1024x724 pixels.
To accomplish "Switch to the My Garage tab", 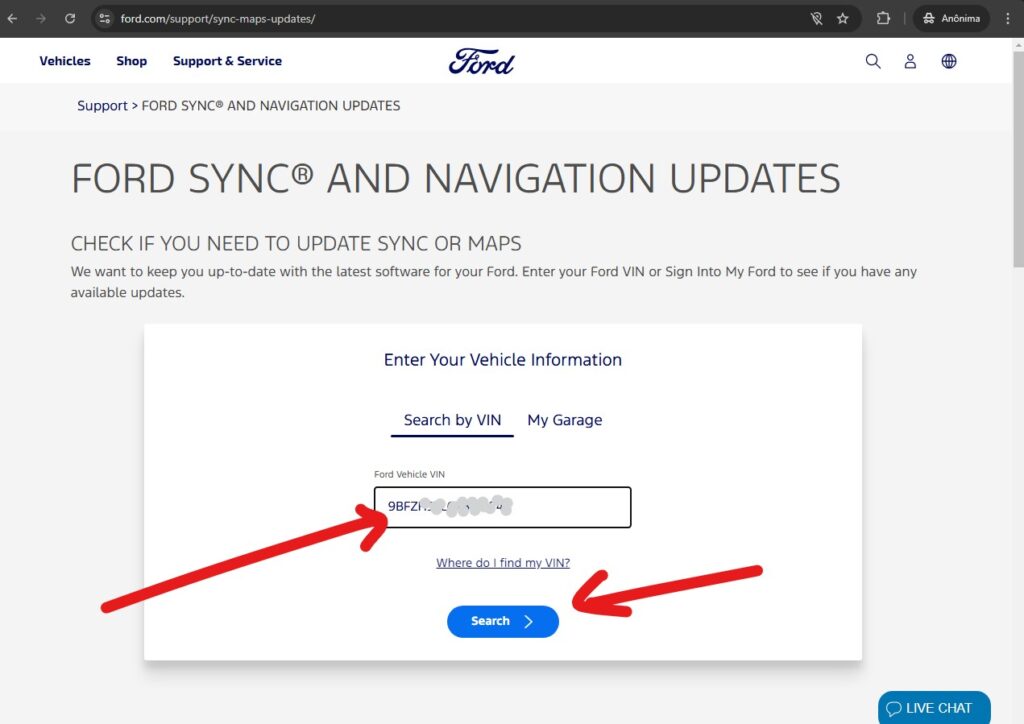I will pos(565,420).
